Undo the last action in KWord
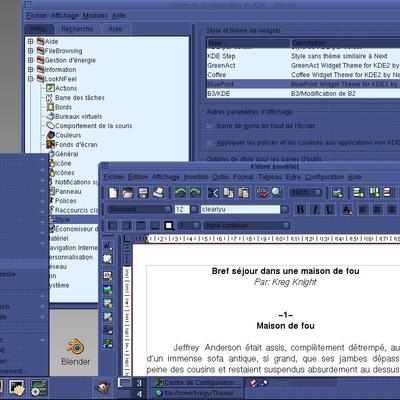The height and width of the screenshot is (400, 400). tap(180, 193)
